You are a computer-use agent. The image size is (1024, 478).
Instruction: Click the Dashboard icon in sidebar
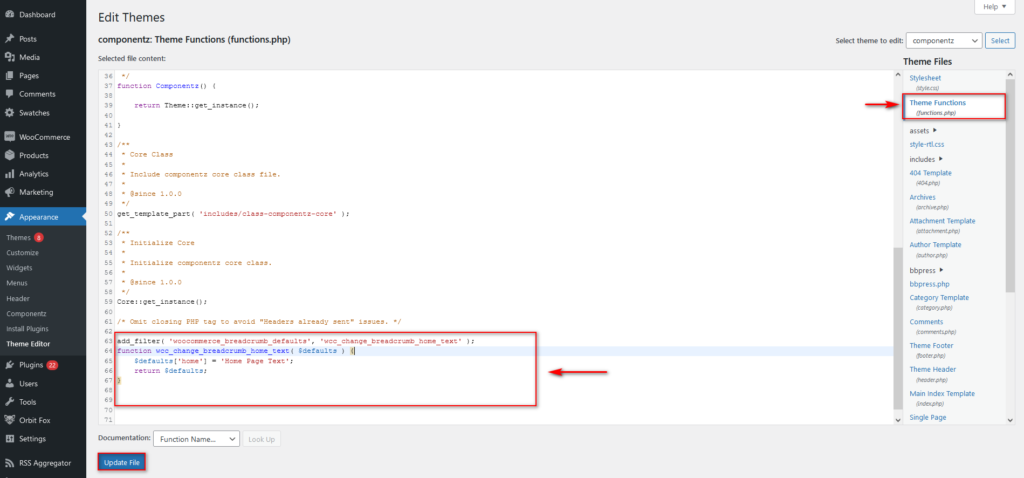point(9,15)
